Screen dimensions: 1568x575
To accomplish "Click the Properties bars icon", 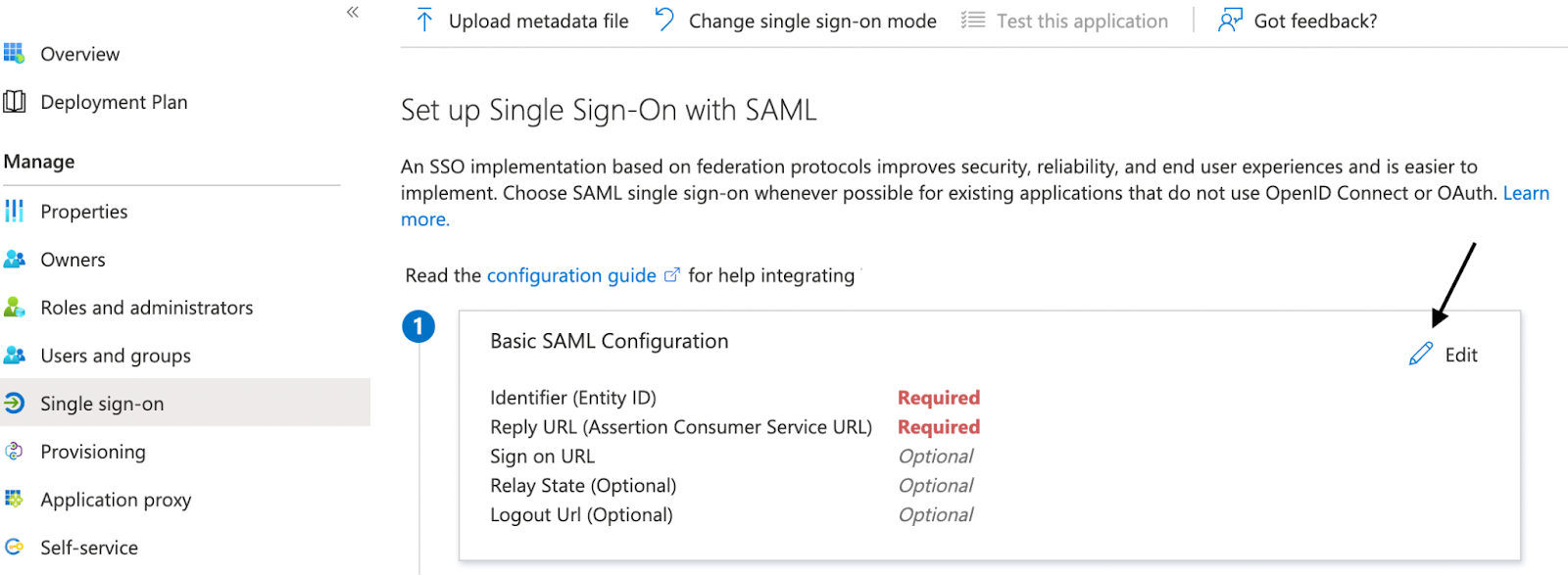I will 14,211.
